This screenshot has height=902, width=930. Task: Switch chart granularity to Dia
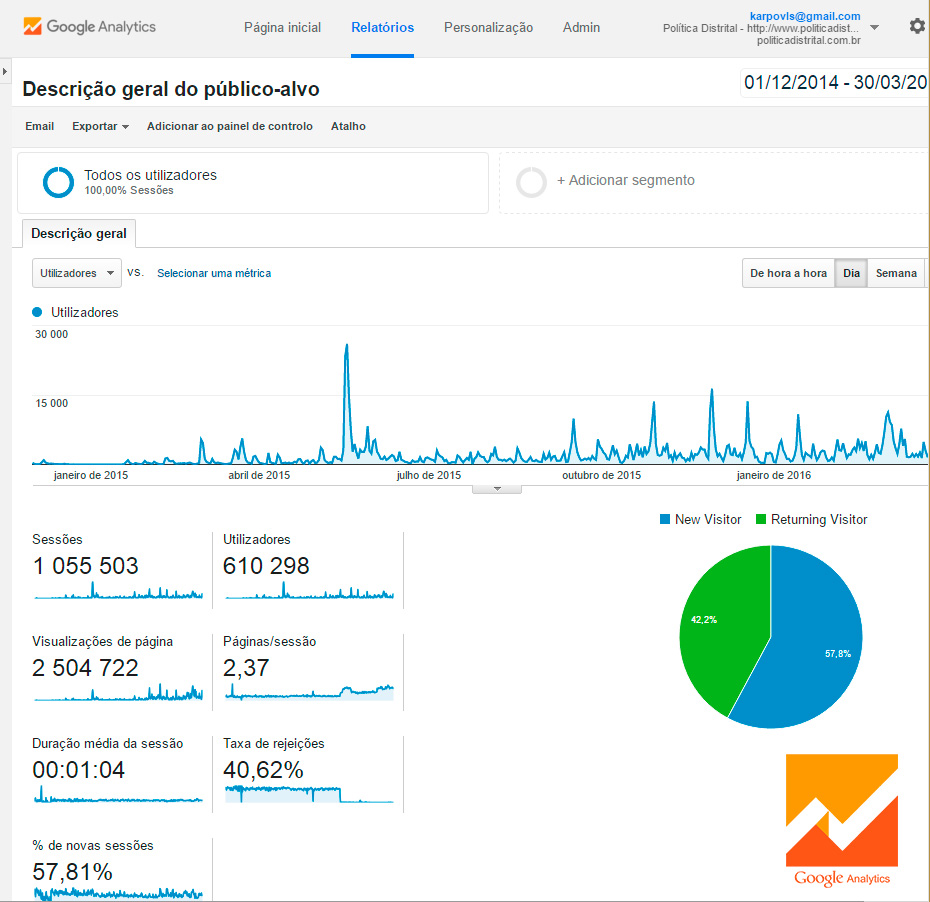(851, 273)
